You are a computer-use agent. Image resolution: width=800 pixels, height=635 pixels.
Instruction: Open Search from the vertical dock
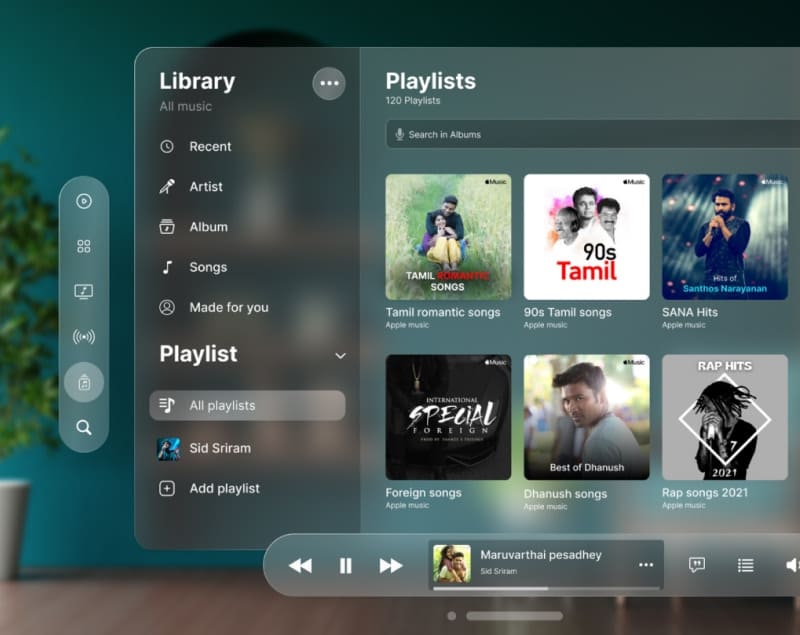83,426
